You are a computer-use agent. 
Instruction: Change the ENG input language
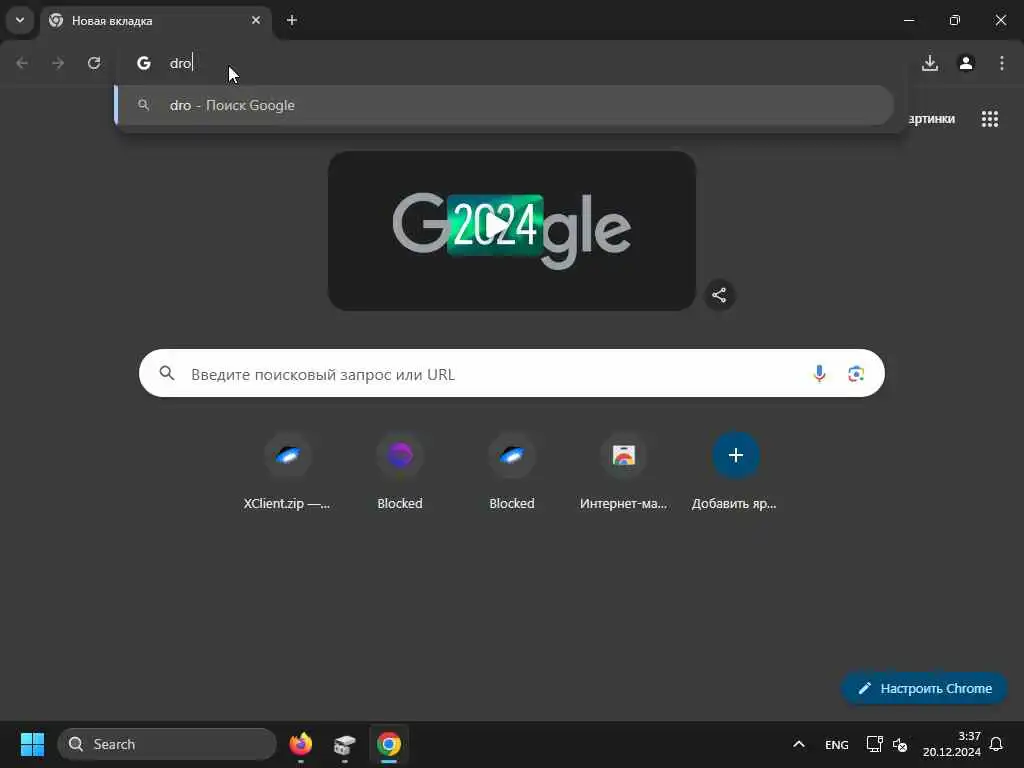click(x=837, y=744)
